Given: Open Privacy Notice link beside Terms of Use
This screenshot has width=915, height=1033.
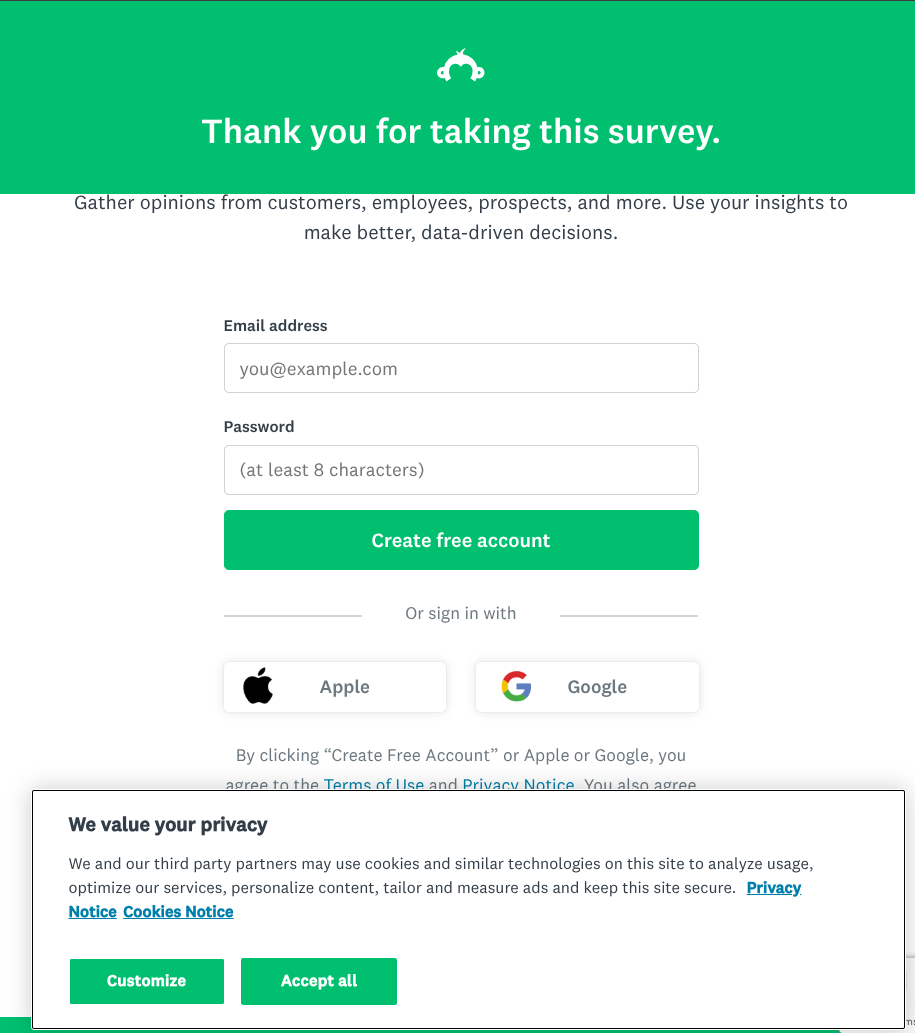Looking at the screenshot, I should (518, 785).
